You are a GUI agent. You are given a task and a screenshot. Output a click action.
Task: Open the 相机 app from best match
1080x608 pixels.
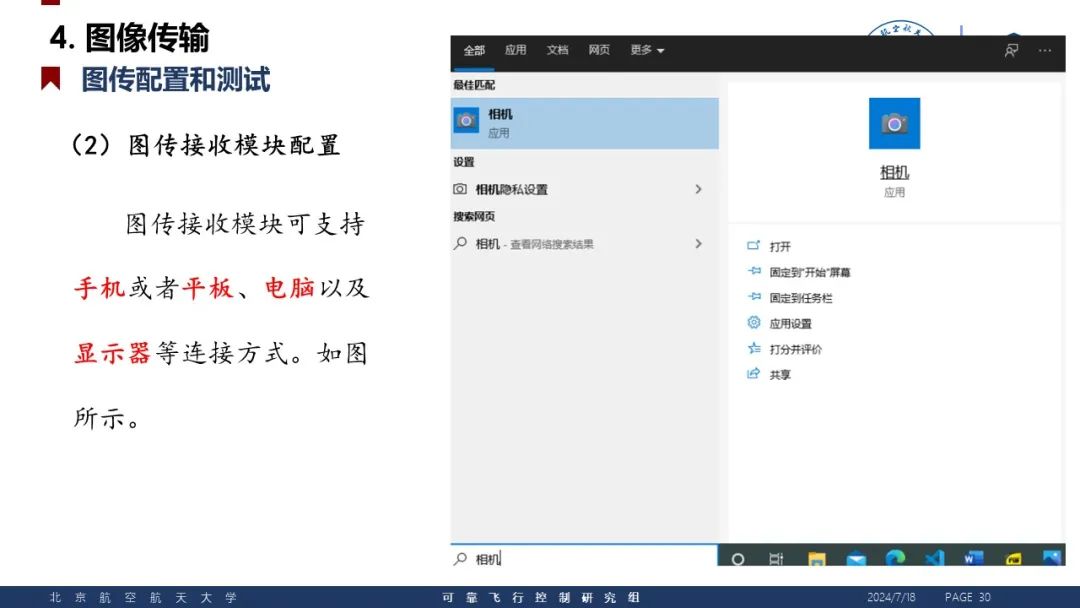click(x=584, y=123)
